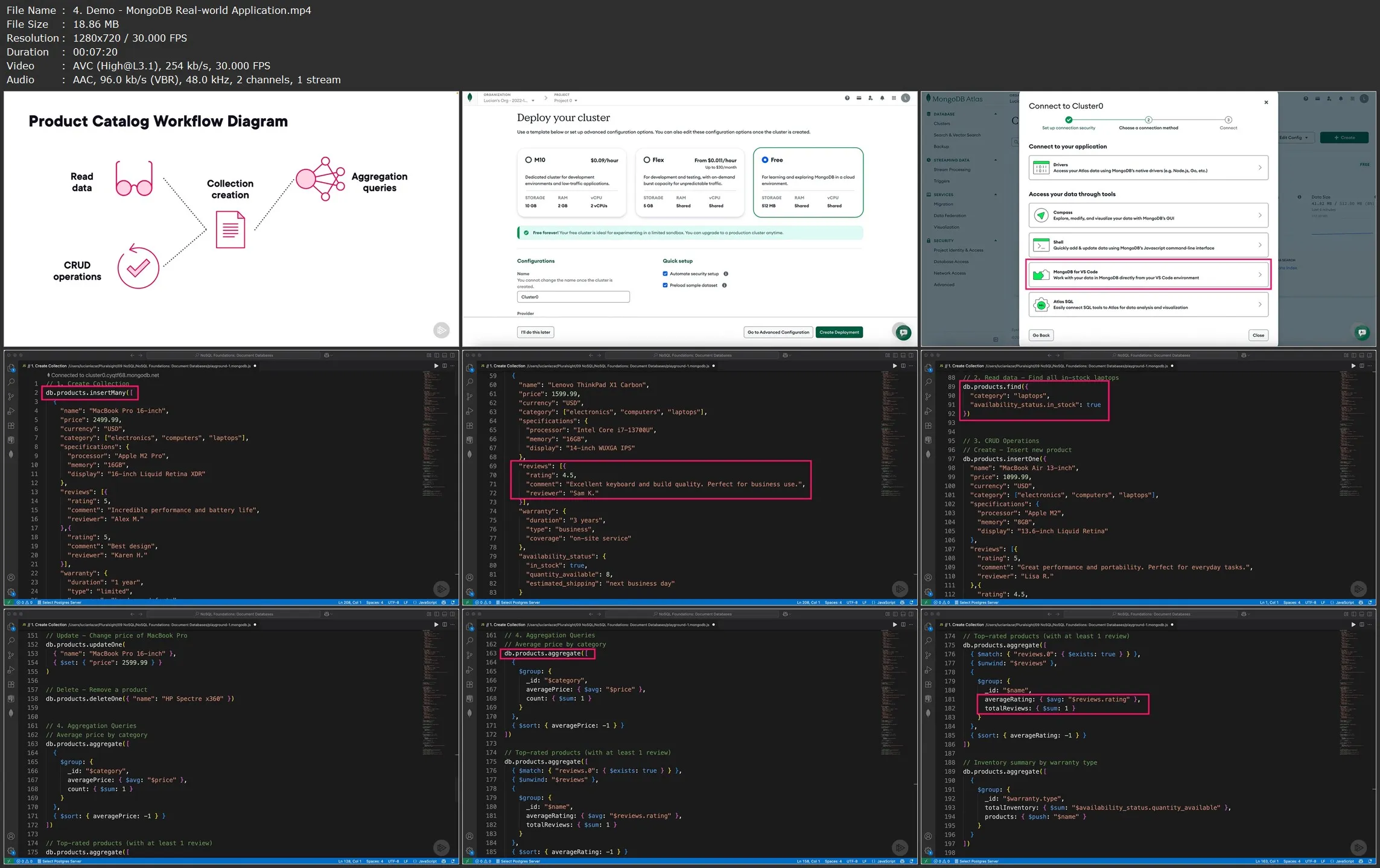Collapse the SERVICES section in Atlas sidebar

pos(996,194)
